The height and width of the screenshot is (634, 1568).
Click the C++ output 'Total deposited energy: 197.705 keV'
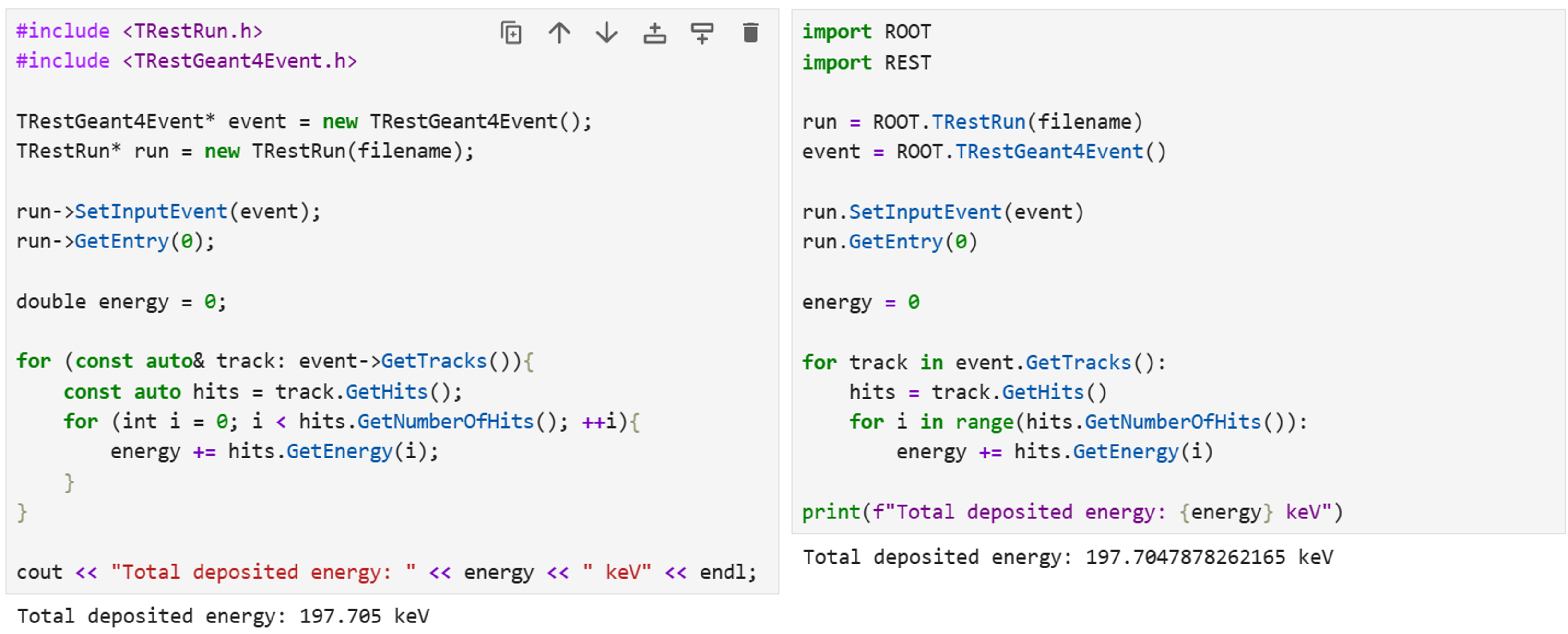[x=223, y=616]
